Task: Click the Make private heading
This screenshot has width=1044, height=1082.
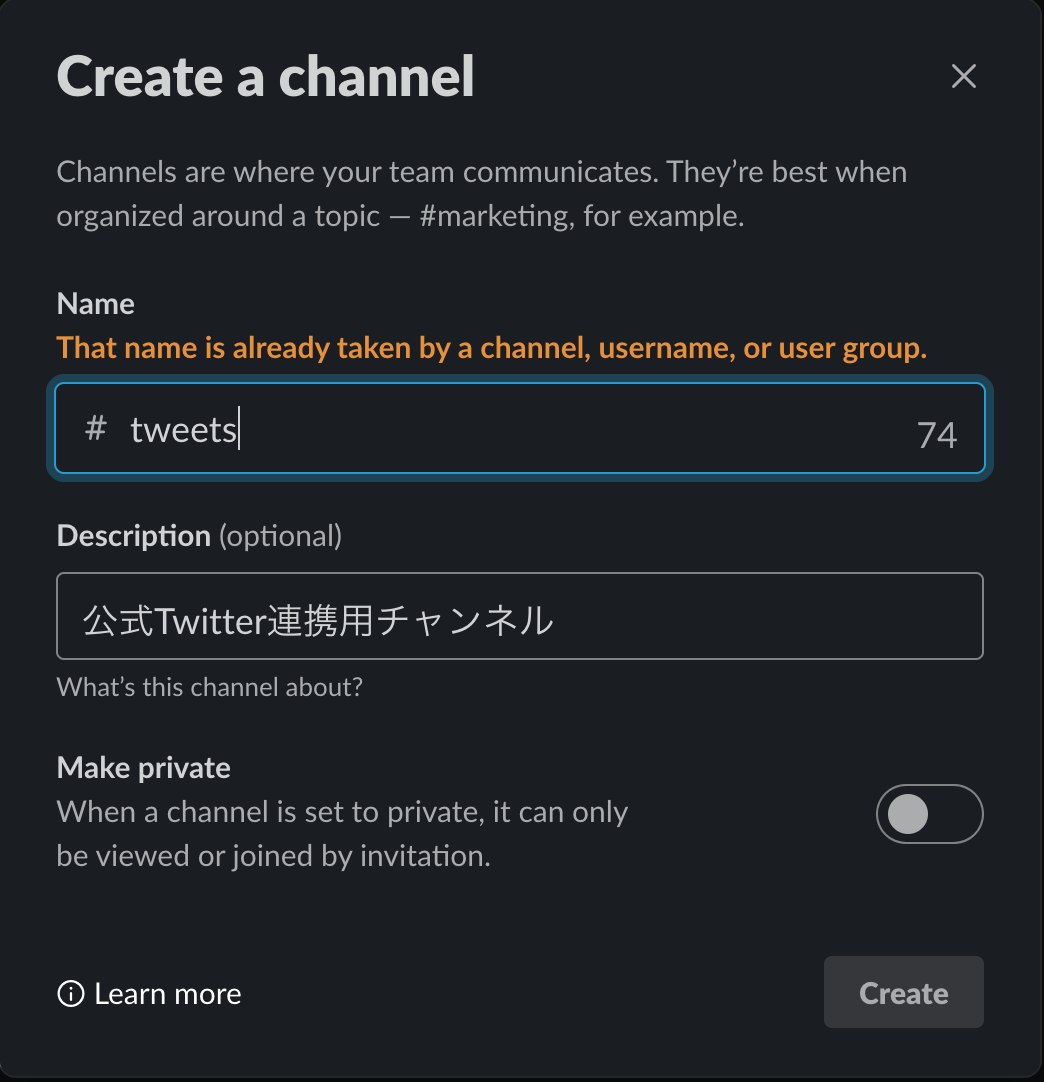Action: pyautogui.click(x=143, y=768)
